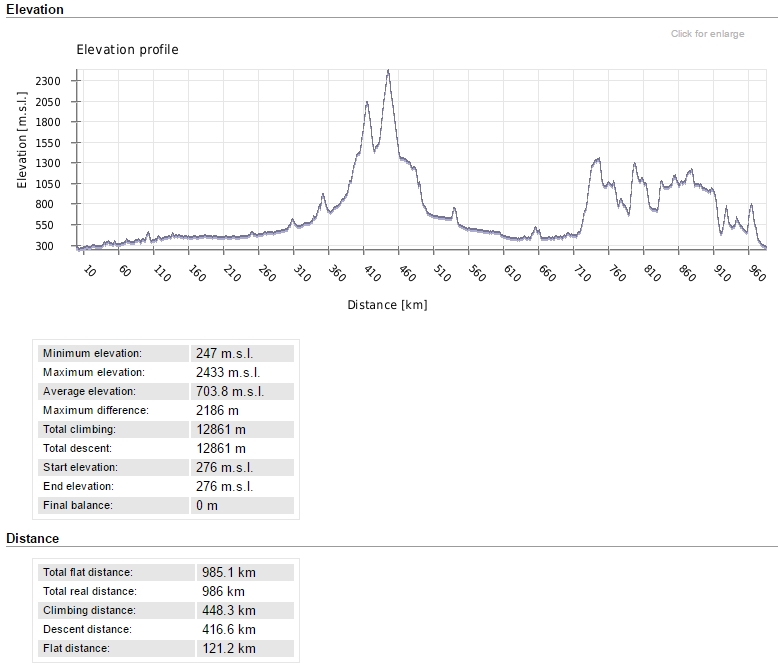Screen dimensions: 778x669
Task: Select the value '416.6 km'
Action: 229,629
